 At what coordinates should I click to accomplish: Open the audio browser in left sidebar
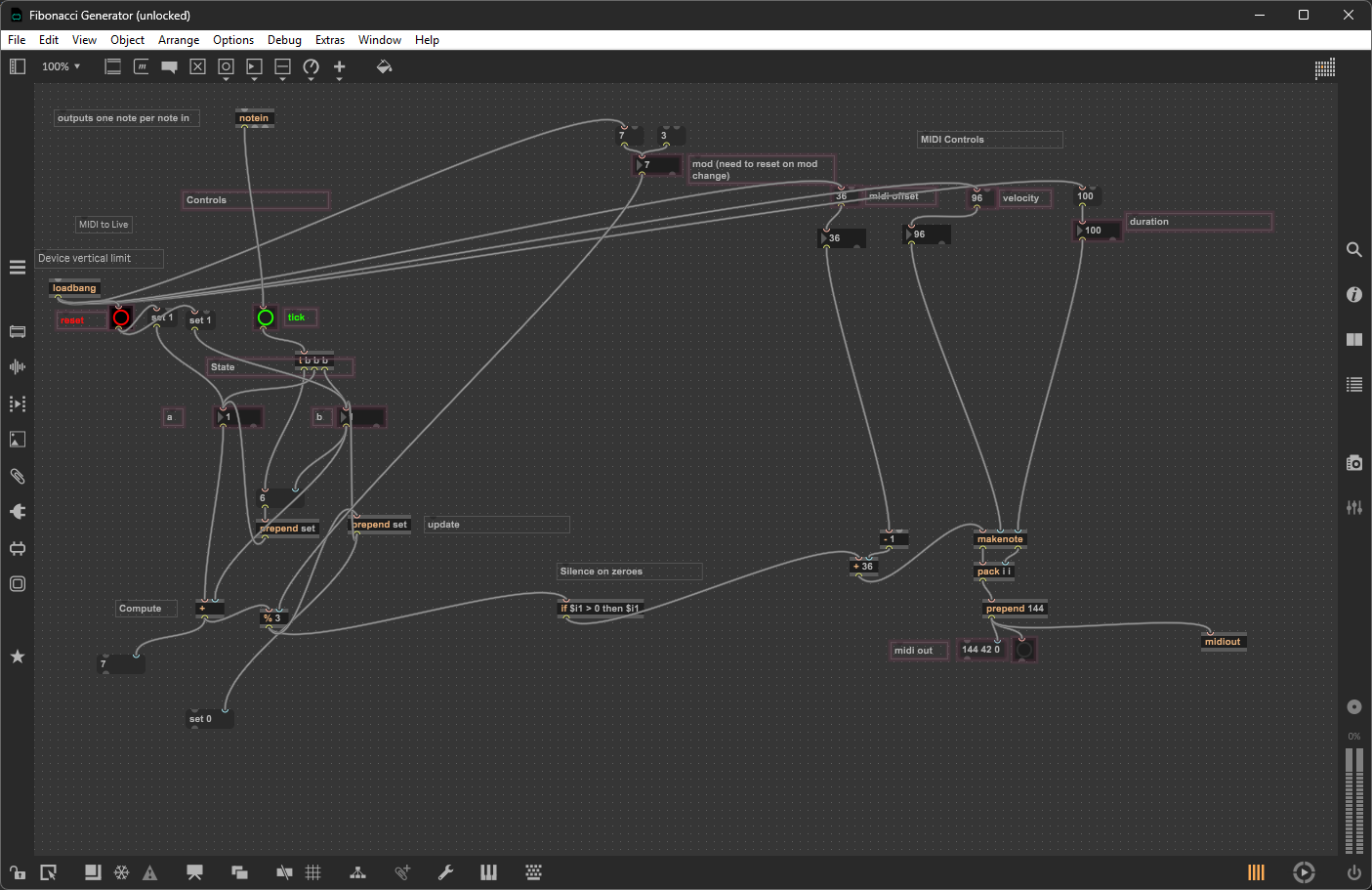(x=18, y=367)
